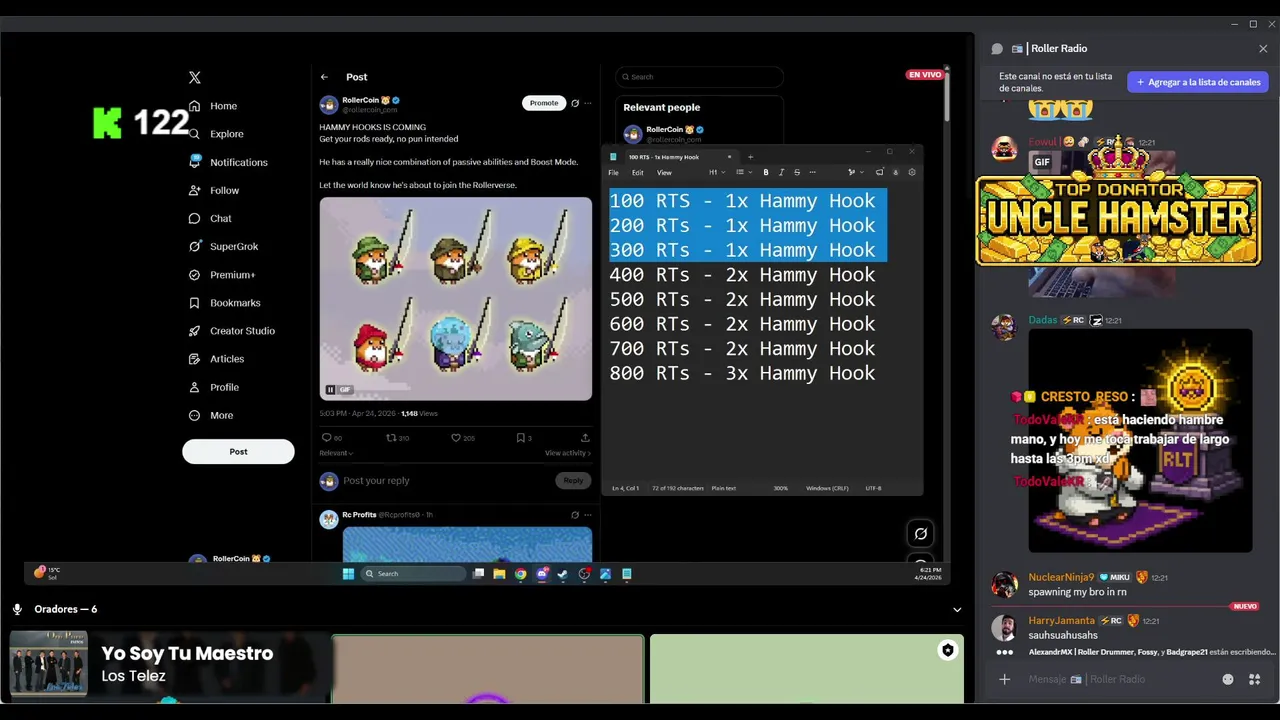Click Grok icon on RollerCoin post header

click(574, 103)
